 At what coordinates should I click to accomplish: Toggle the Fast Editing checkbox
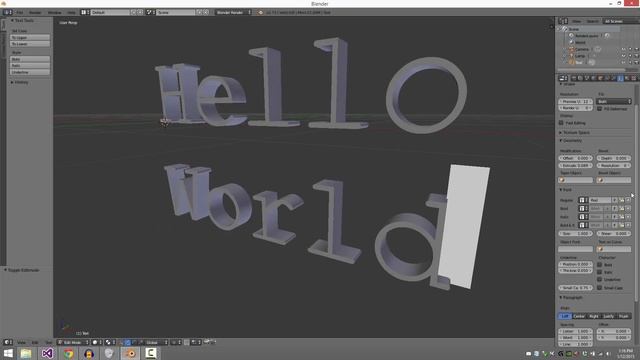562,122
